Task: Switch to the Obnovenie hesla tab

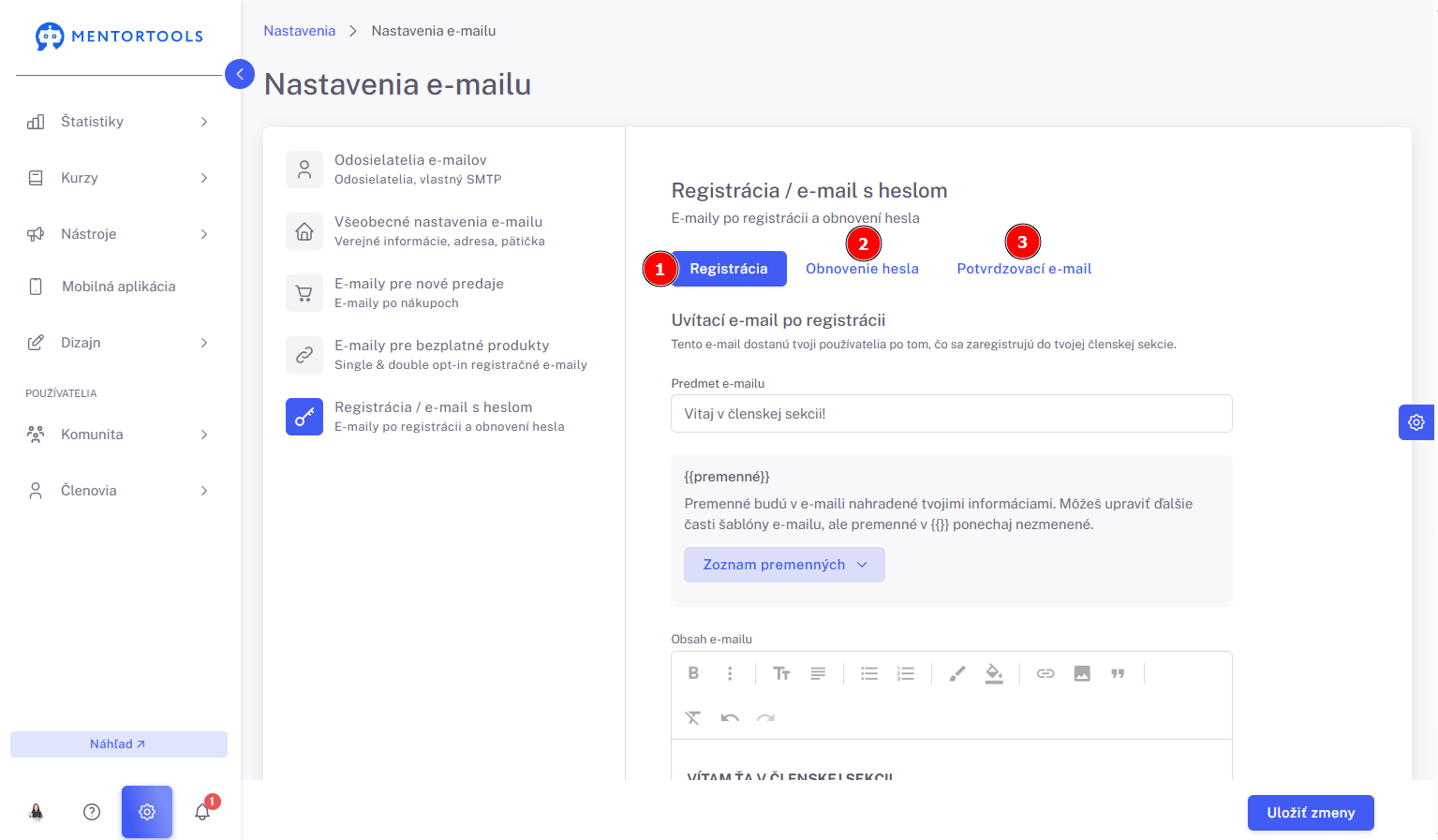Action: [x=862, y=269]
